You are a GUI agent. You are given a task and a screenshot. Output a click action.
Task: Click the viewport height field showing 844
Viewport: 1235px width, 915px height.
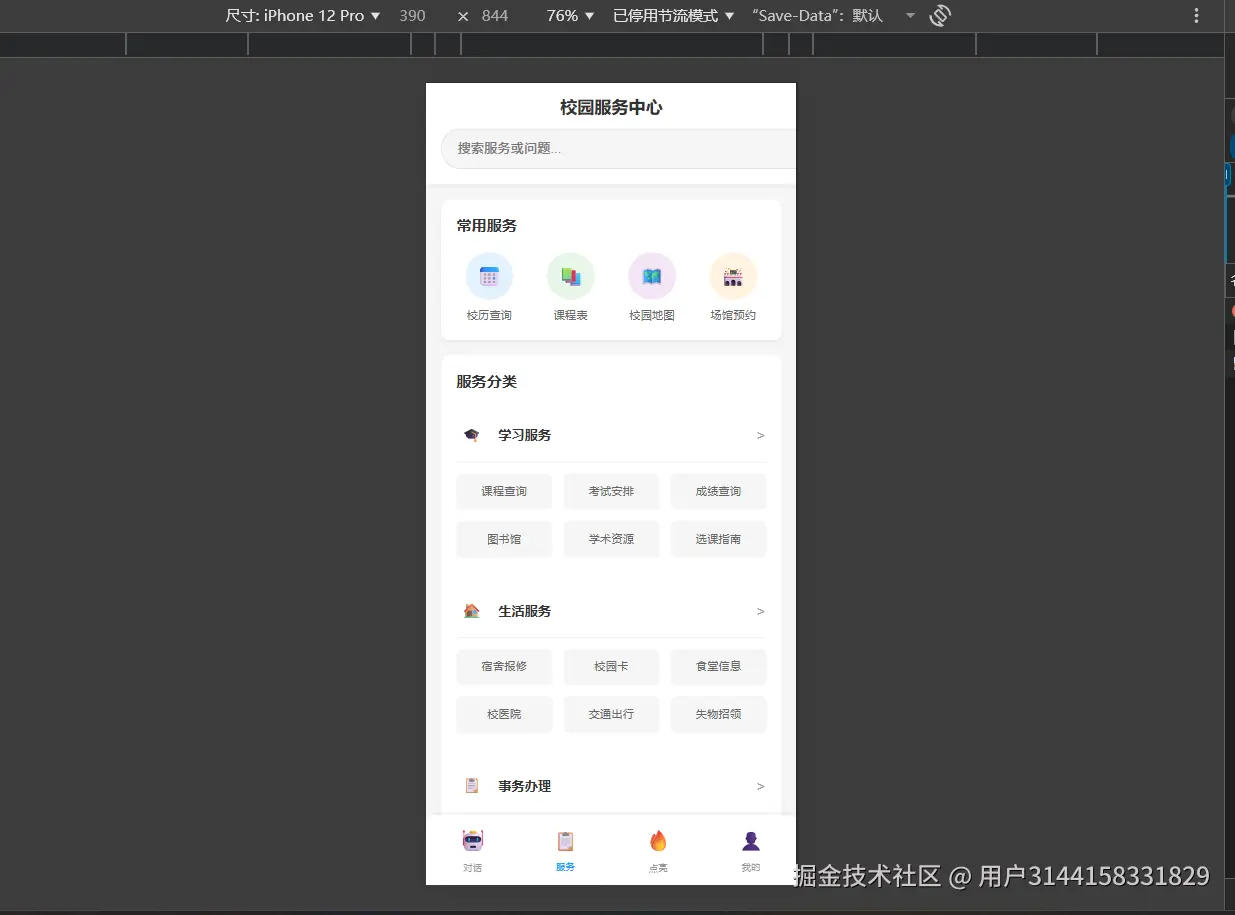495,15
